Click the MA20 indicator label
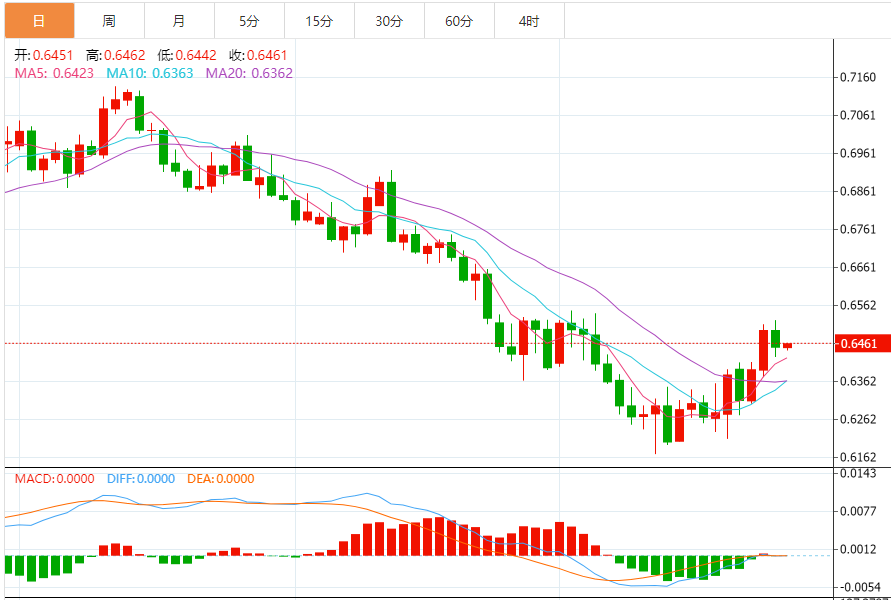891x600 pixels. (x=249, y=73)
